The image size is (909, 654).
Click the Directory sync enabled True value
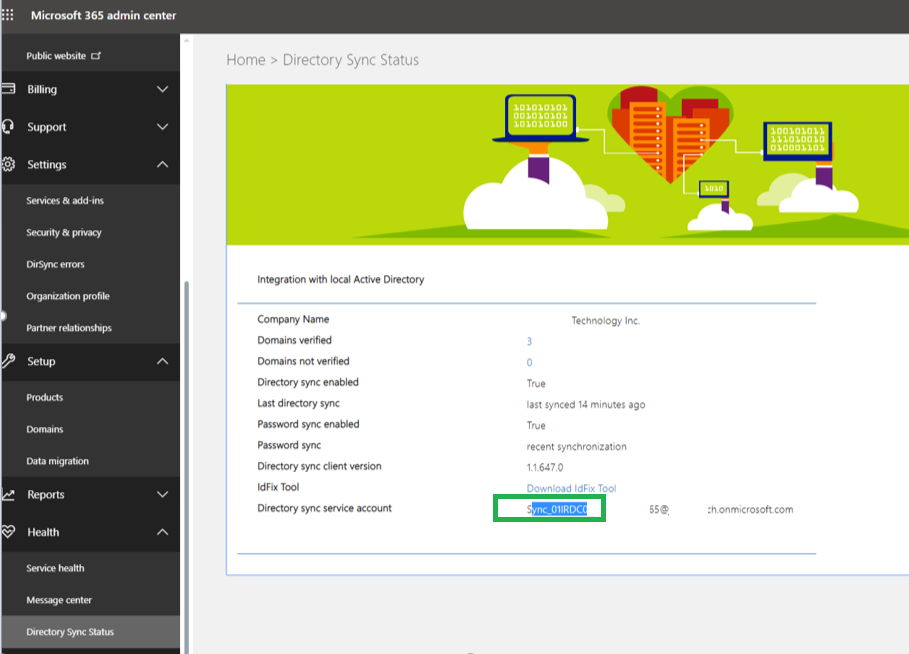pos(536,383)
